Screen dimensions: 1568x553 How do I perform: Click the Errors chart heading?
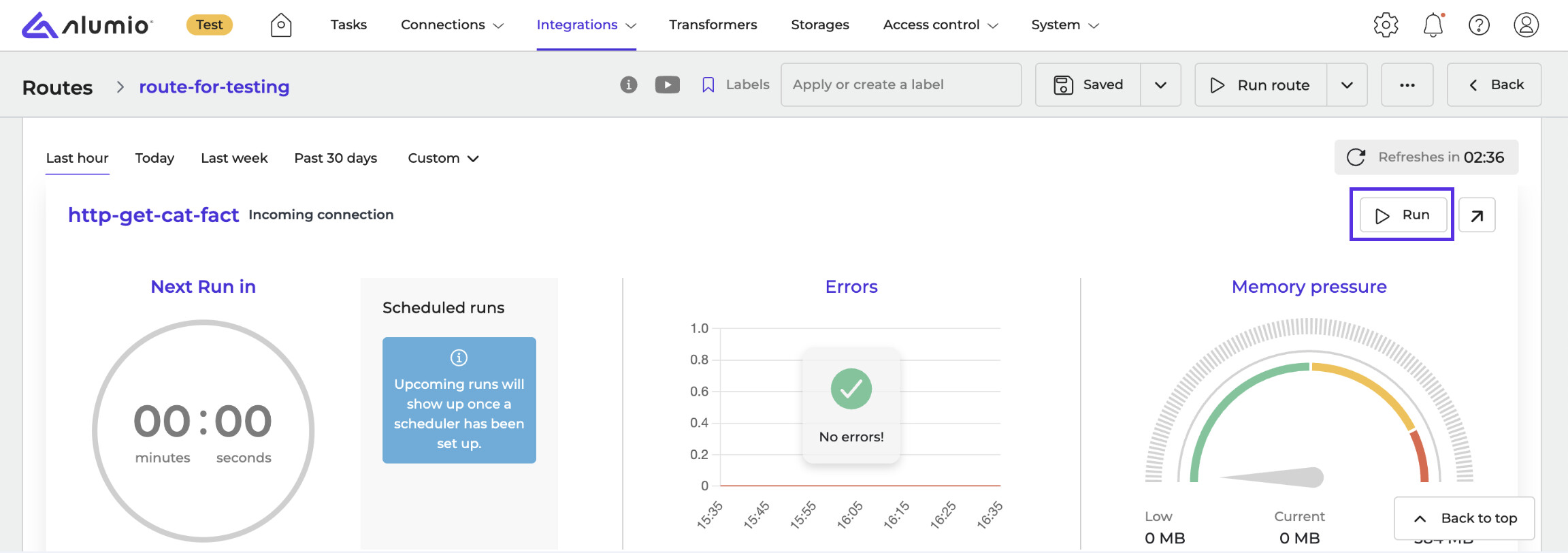tap(851, 287)
